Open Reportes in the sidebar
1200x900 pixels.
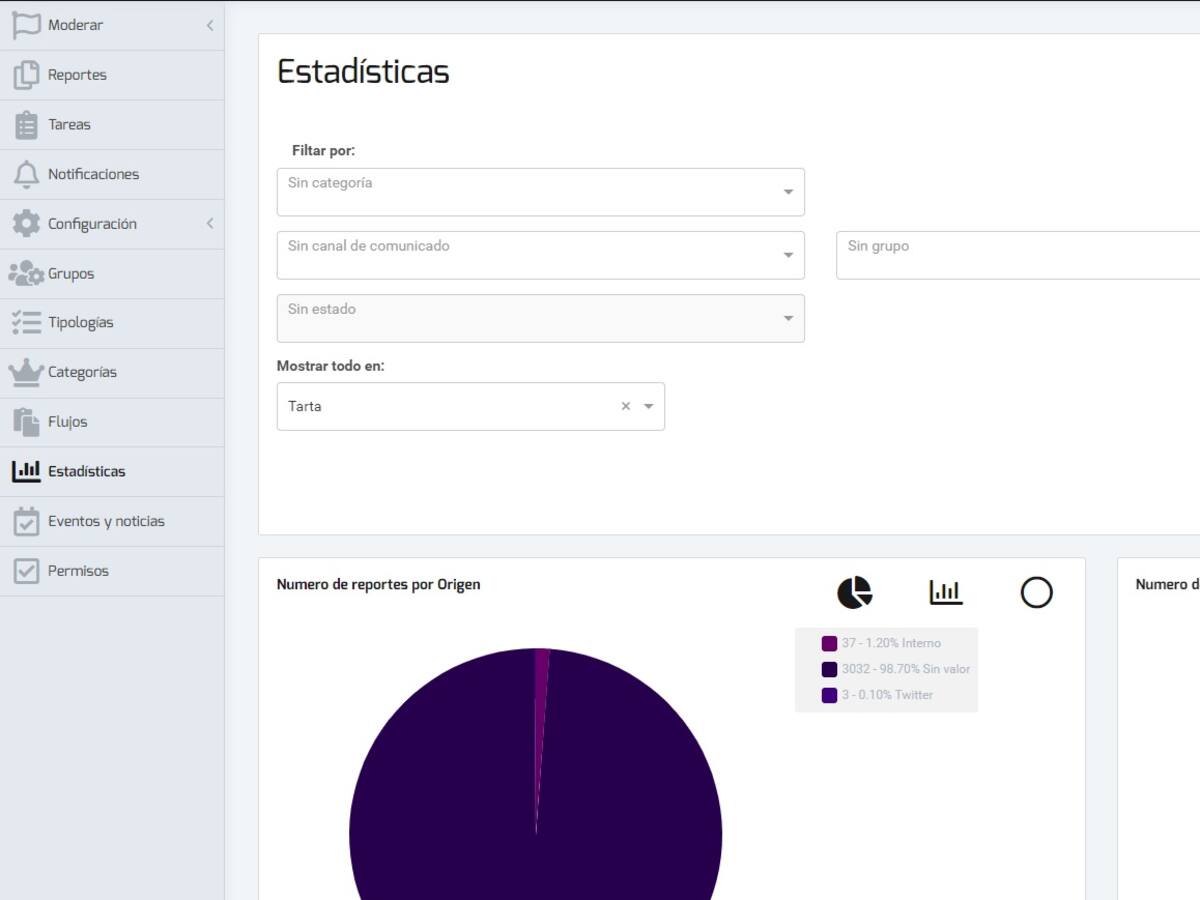coord(77,75)
